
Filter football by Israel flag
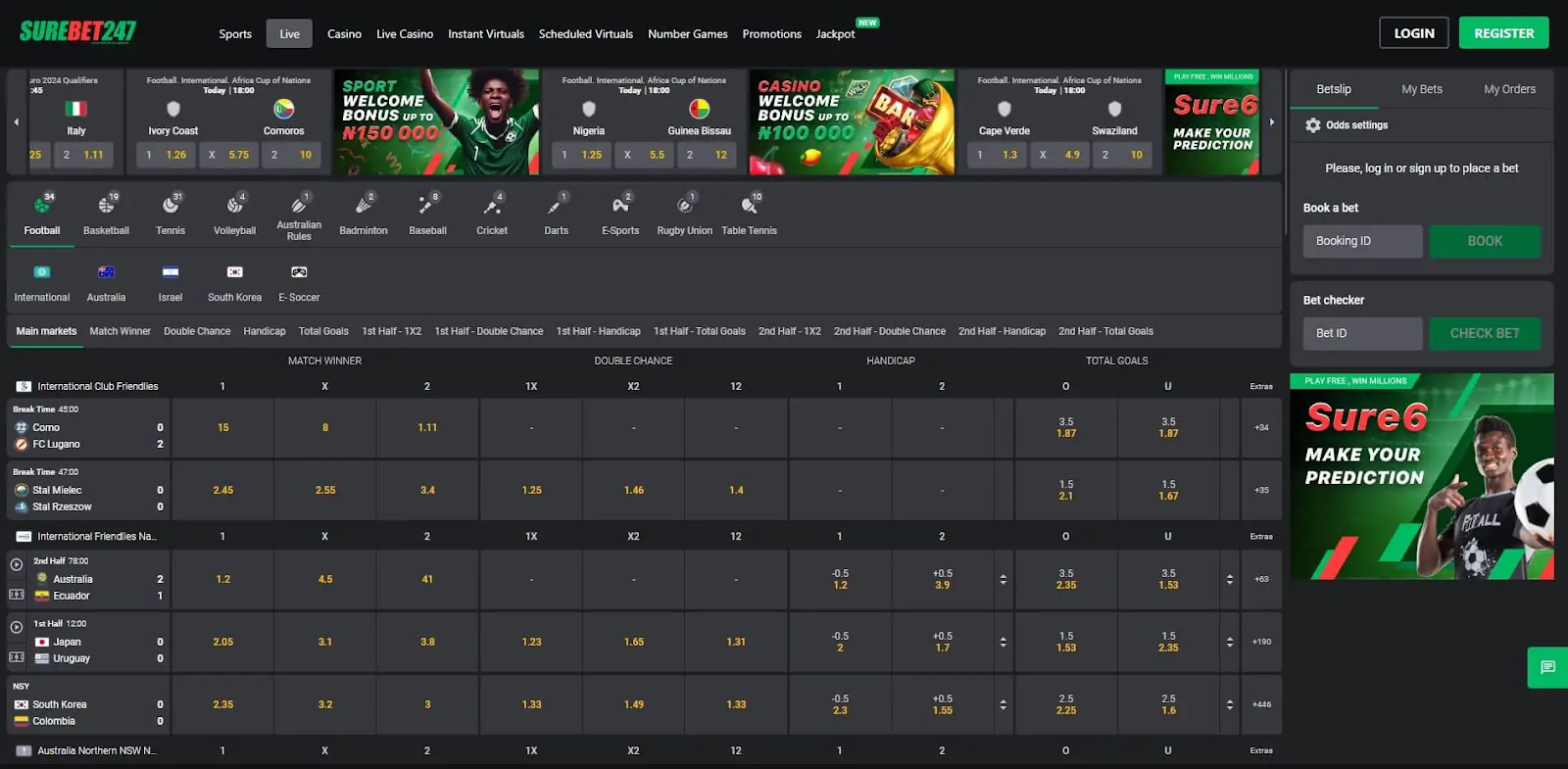pyautogui.click(x=171, y=272)
